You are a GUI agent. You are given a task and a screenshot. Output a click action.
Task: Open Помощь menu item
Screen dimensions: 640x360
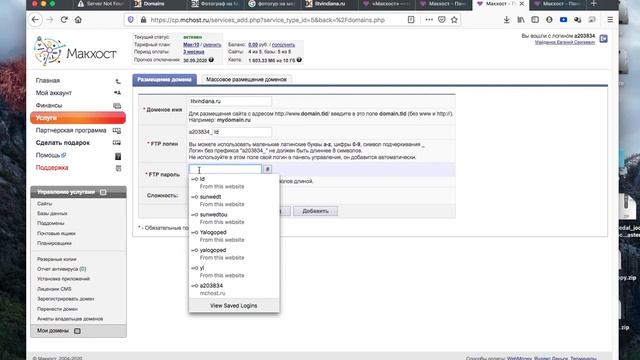[48, 155]
